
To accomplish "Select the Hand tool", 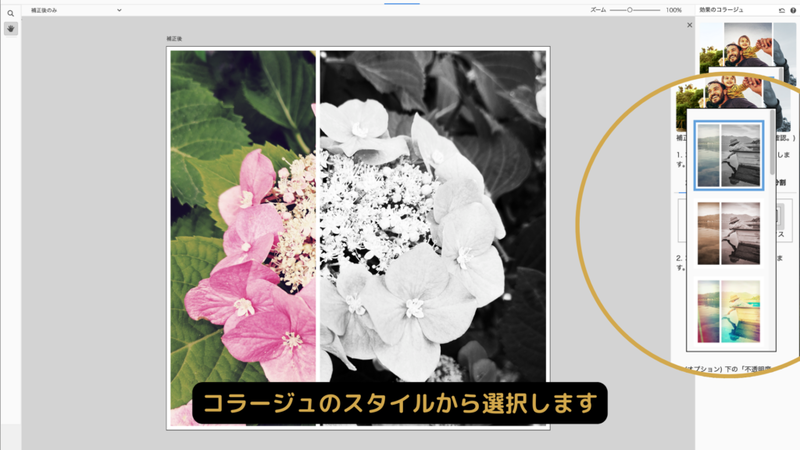I will pyautogui.click(x=10, y=29).
